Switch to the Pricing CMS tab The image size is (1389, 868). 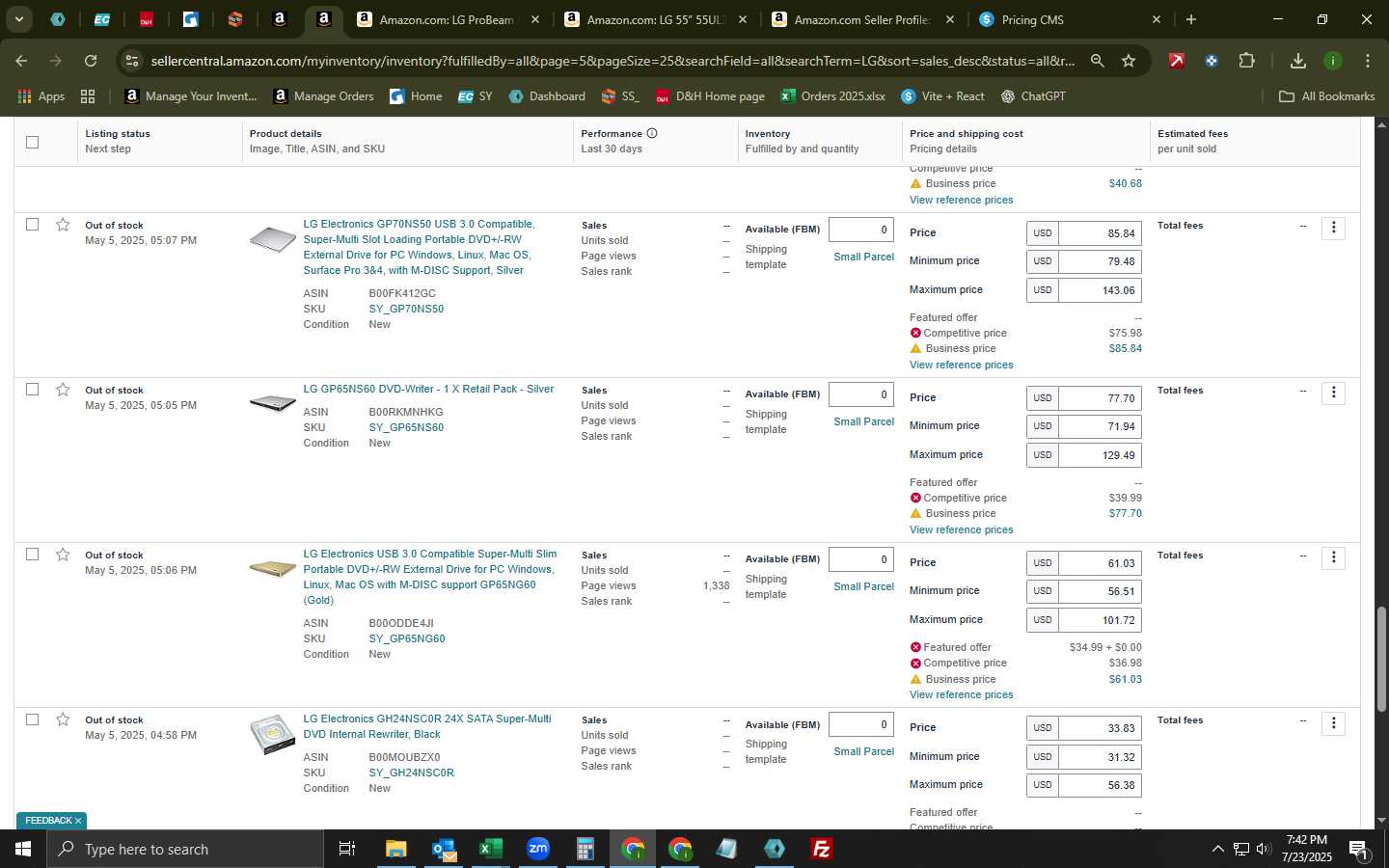[x=1069, y=19]
